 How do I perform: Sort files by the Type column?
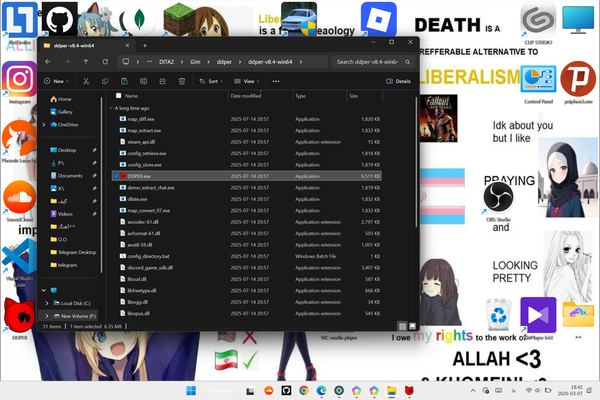click(320, 96)
